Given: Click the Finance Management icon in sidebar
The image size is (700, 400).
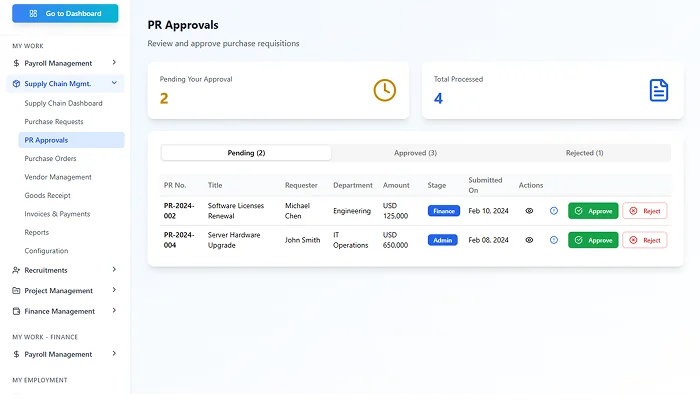Looking at the screenshot, I should pos(16,311).
